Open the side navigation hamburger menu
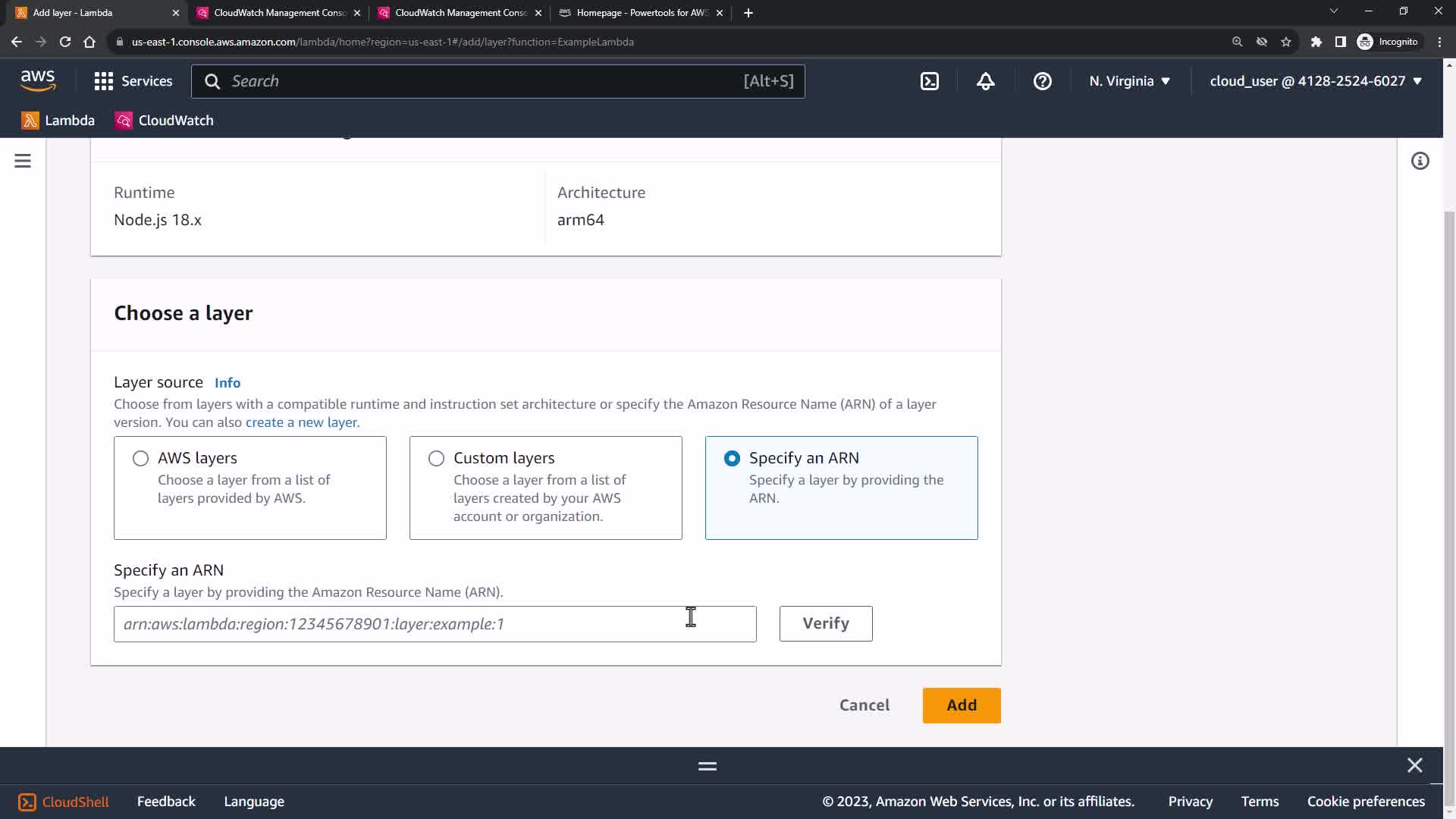The width and height of the screenshot is (1456, 819). [23, 161]
